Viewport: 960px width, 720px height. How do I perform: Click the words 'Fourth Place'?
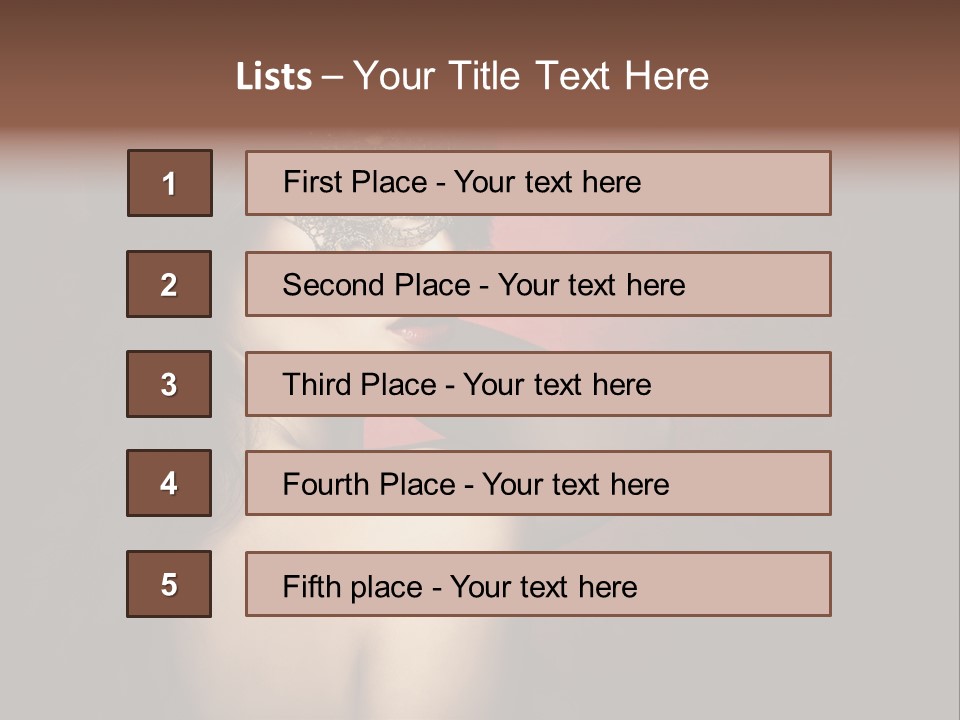click(369, 484)
